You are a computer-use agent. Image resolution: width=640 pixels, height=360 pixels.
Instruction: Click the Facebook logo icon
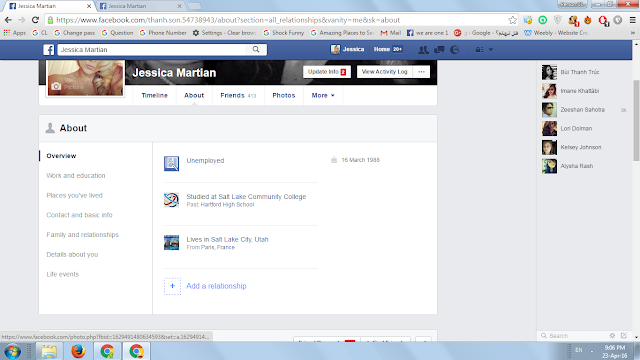[x=49, y=50]
